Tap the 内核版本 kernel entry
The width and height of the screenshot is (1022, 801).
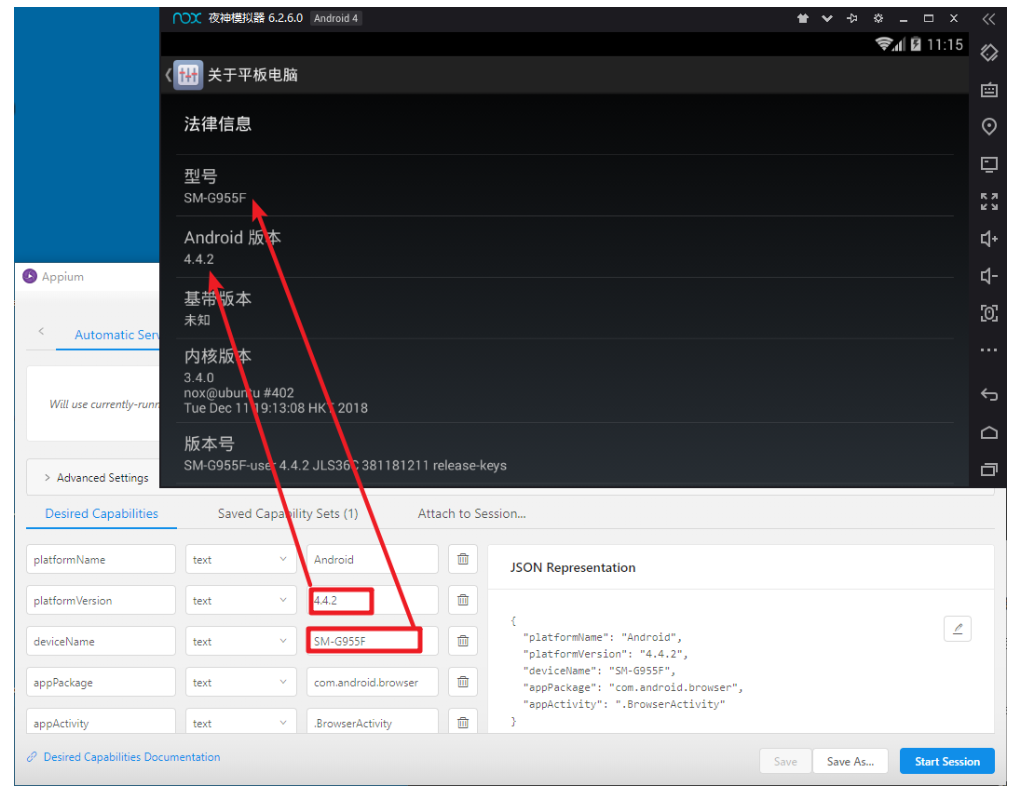click(x=564, y=380)
